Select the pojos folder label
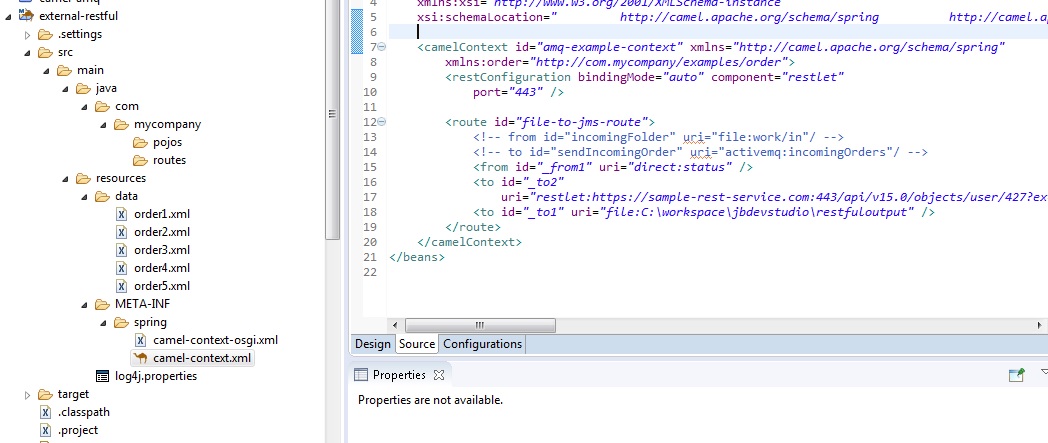Screen dimensions: 1048x443 (167, 142)
